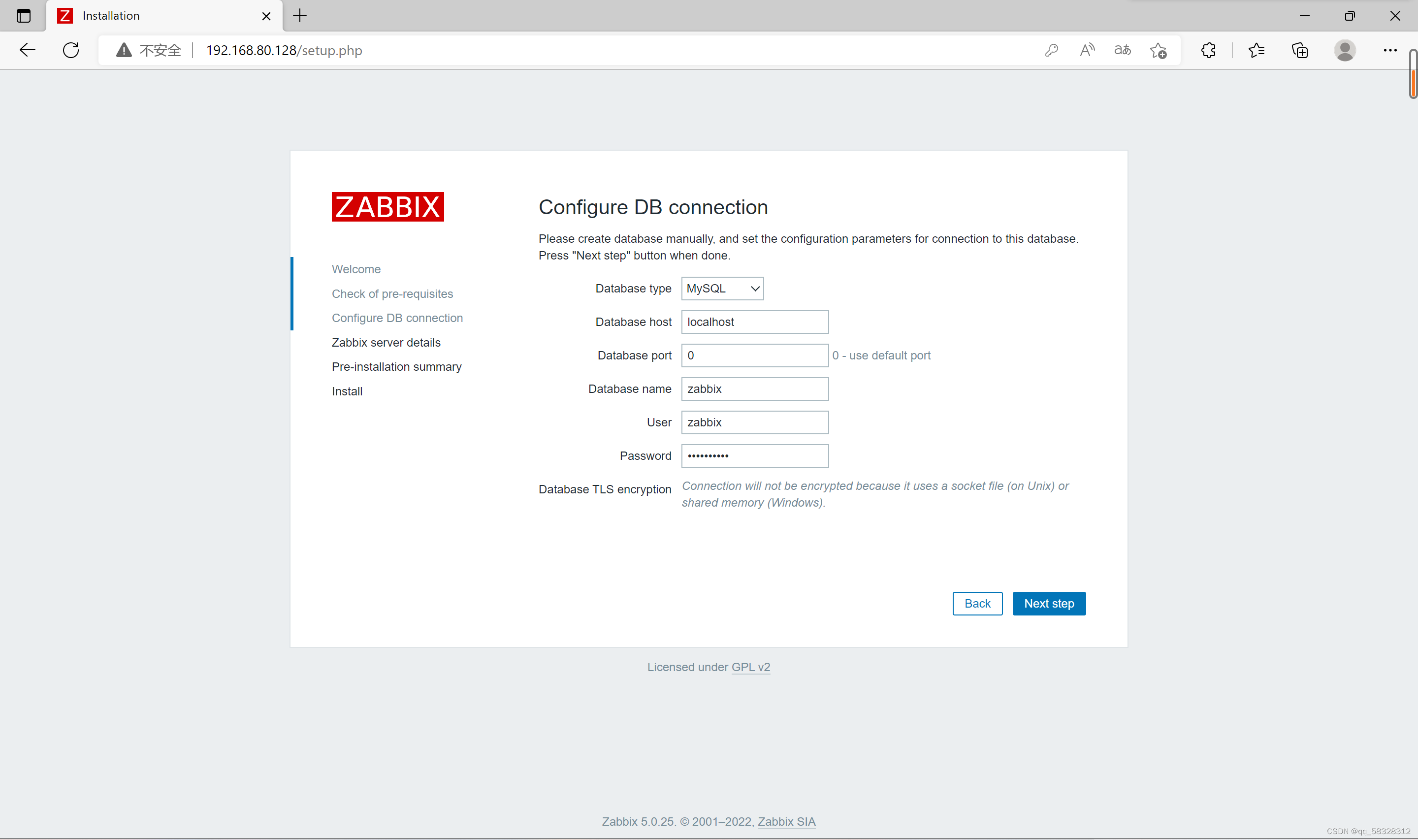
Task: Open the saved passwords key icon
Action: [x=1051, y=50]
